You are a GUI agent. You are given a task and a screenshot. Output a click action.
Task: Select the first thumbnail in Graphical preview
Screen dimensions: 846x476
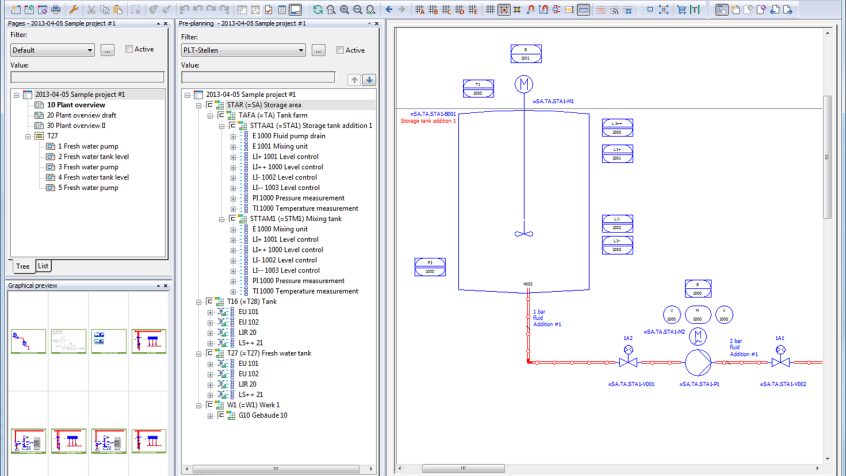click(28, 341)
